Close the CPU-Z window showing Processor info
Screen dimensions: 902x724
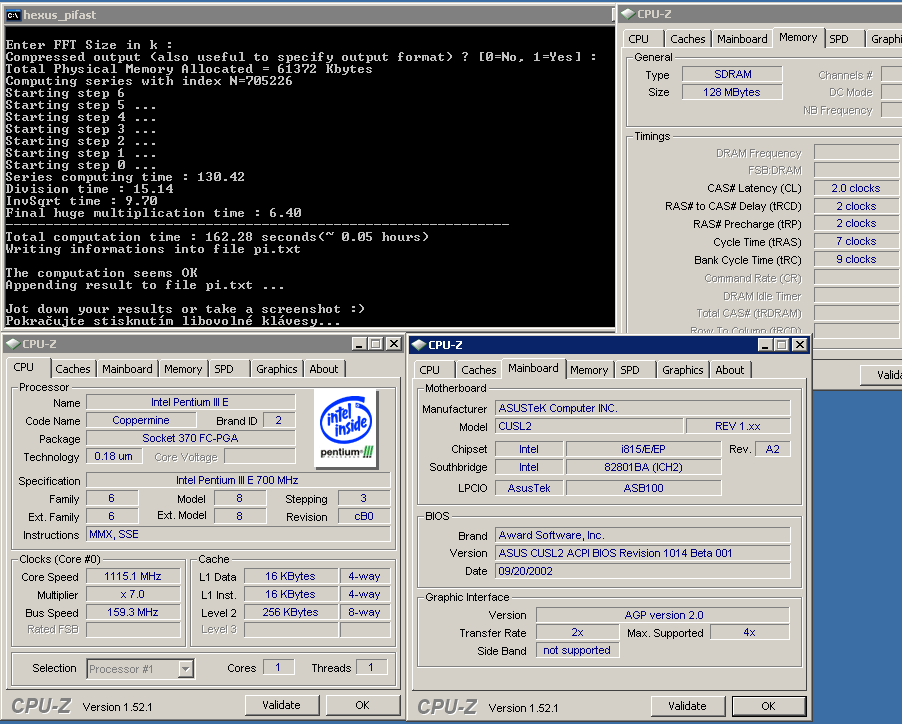tap(393, 344)
